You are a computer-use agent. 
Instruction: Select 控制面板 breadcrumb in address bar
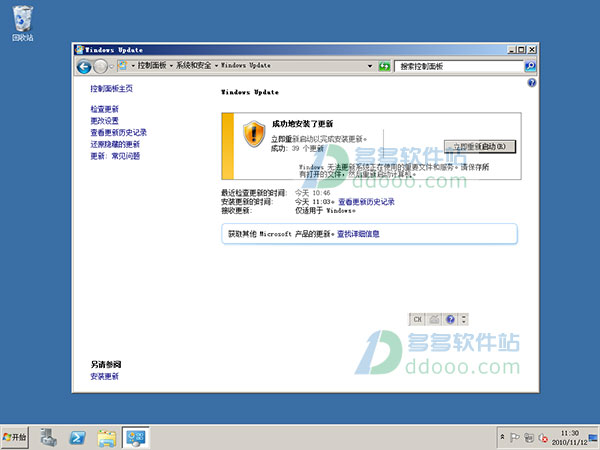coord(152,66)
